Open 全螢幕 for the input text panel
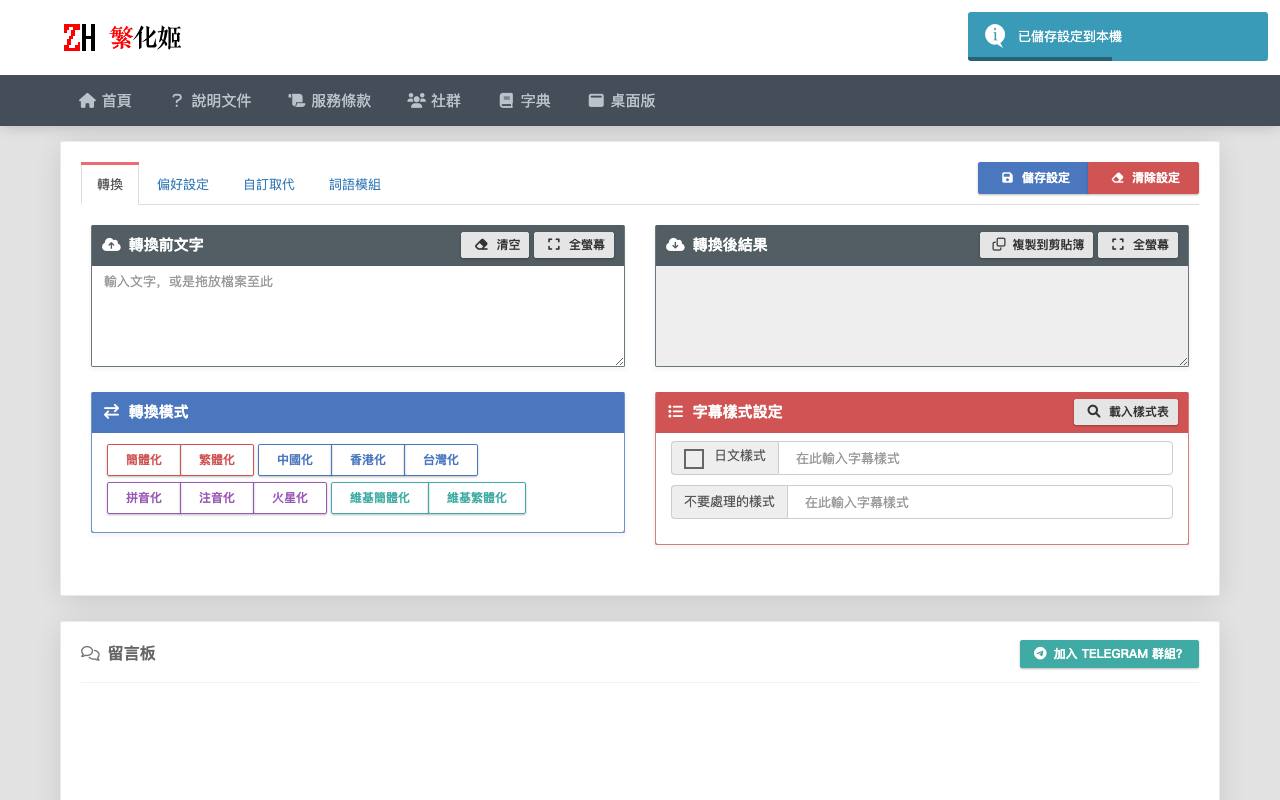The image size is (1280, 800). pyautogui.click(x=574, y=245)
